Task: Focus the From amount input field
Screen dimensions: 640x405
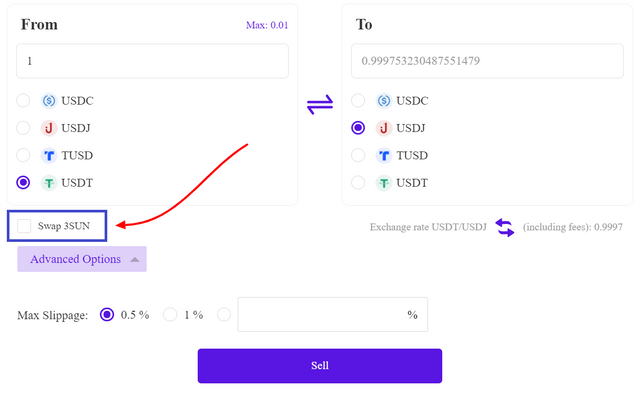Action: pos(152,61)
